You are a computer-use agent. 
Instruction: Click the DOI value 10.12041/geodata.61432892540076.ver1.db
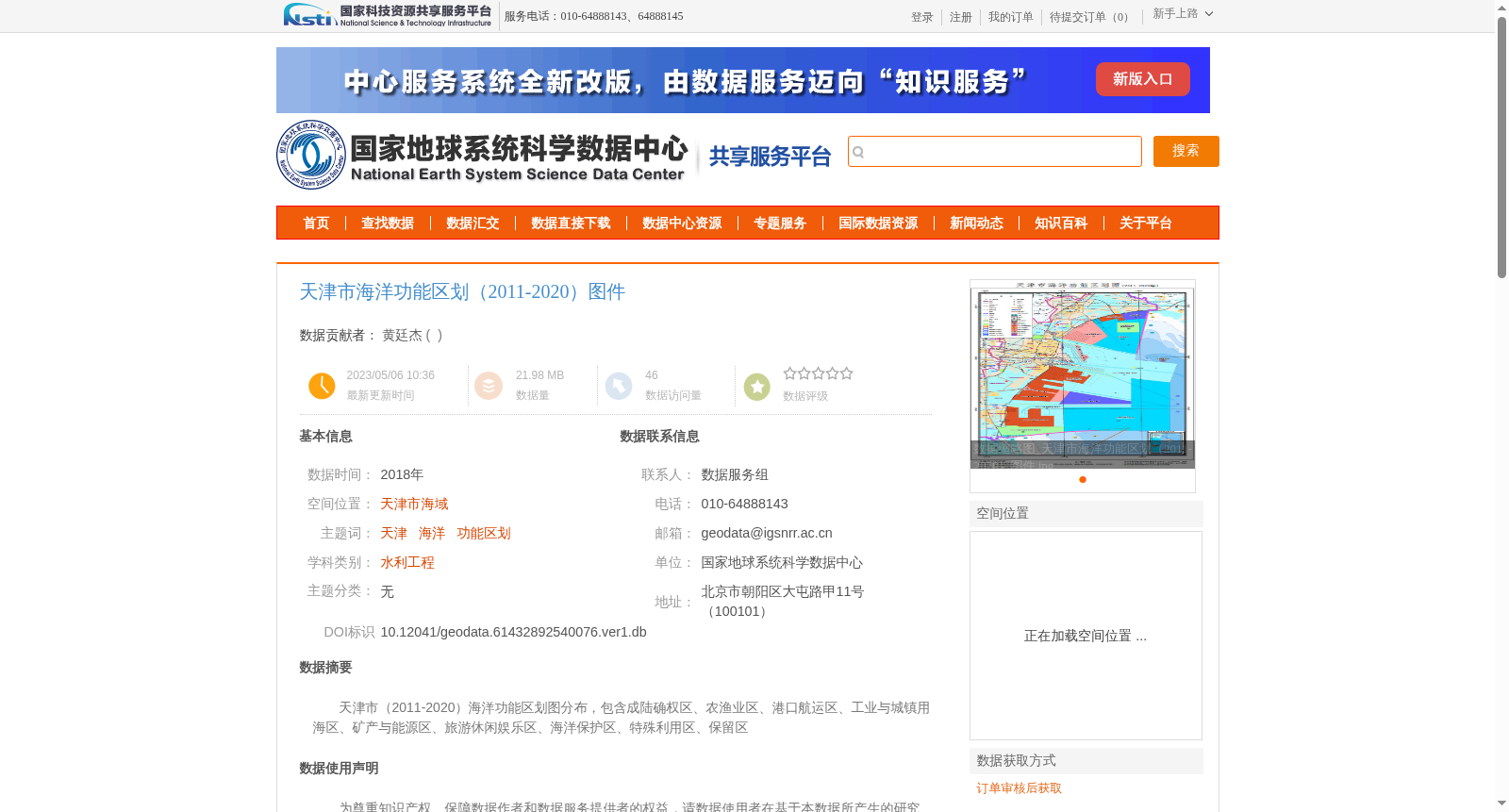514,632
